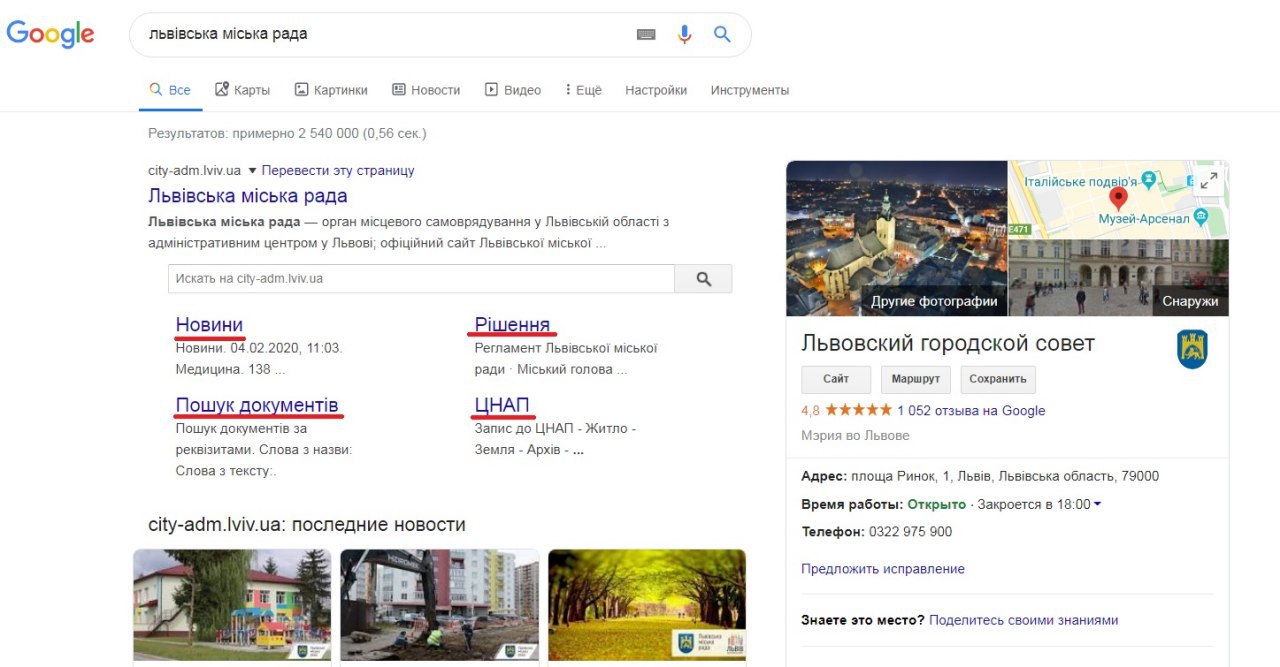Screen dimensions: 1280x667
Task: Switch to the Новости tab
Action: tap(426, 90)
